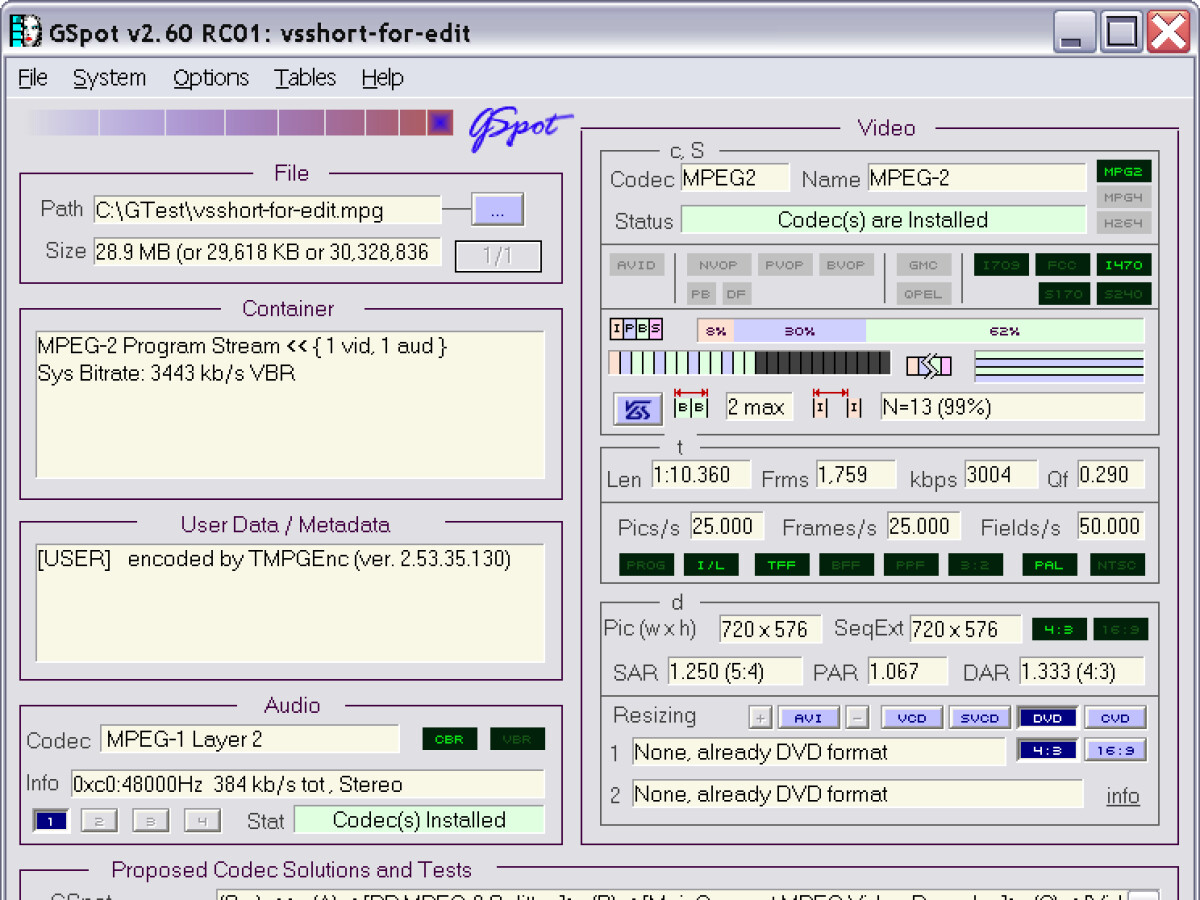This screenshot has width=1200, height=900.
Task: Click the purple gradient progress bar
Action: click(x=240, y=123)
